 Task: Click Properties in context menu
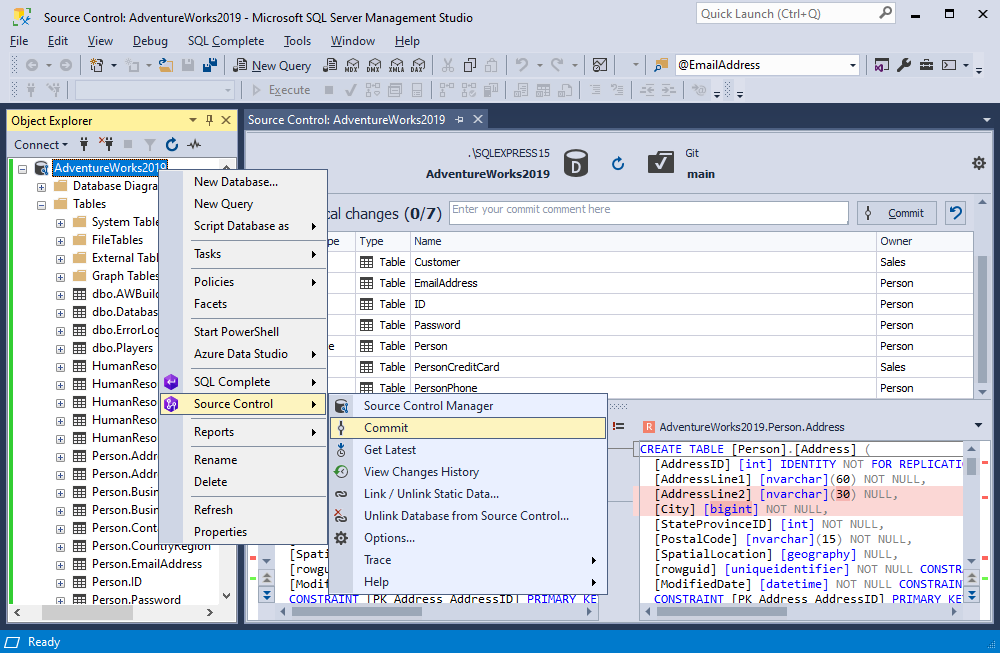(x=243, y=532)
